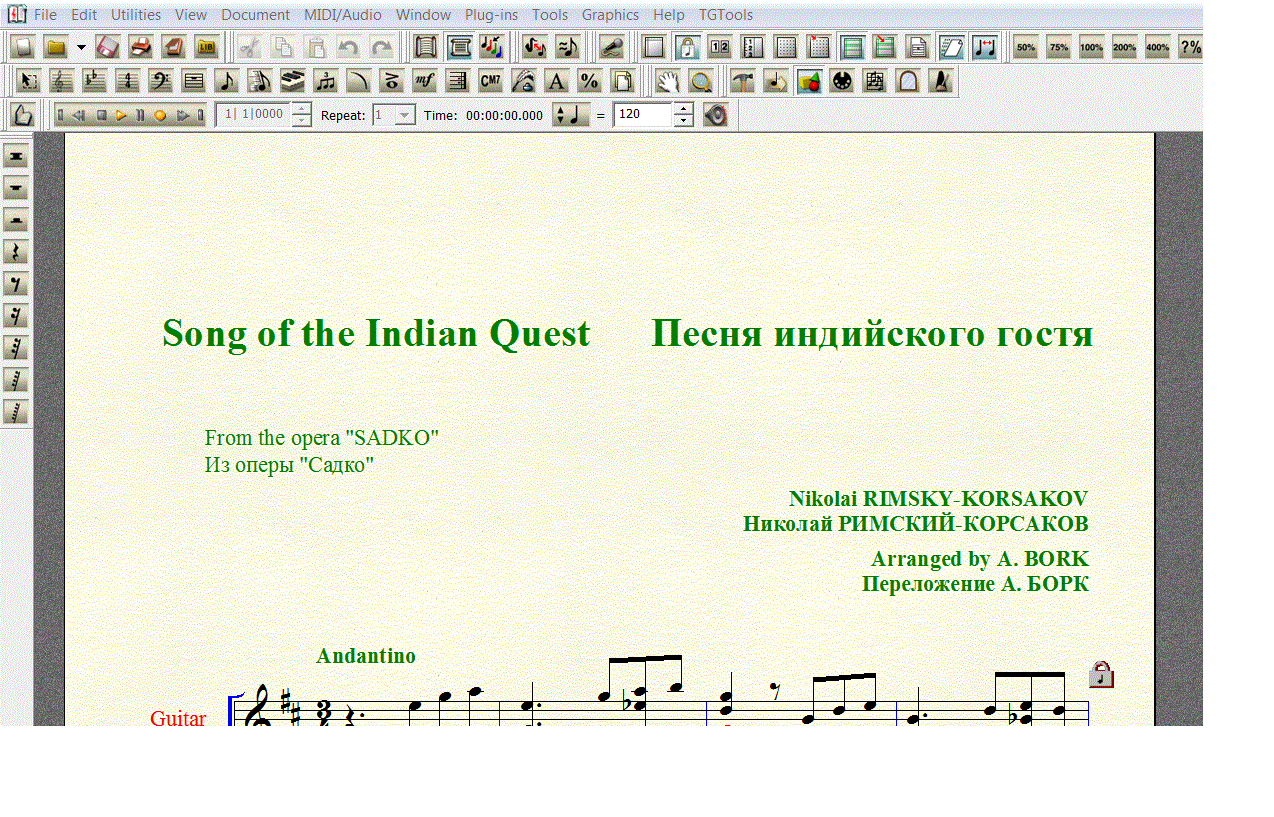Image resolution: width=1274 pixels, height=817 pixels.
Task: Select the Speedy Entry tool
Action: (260, 81)
